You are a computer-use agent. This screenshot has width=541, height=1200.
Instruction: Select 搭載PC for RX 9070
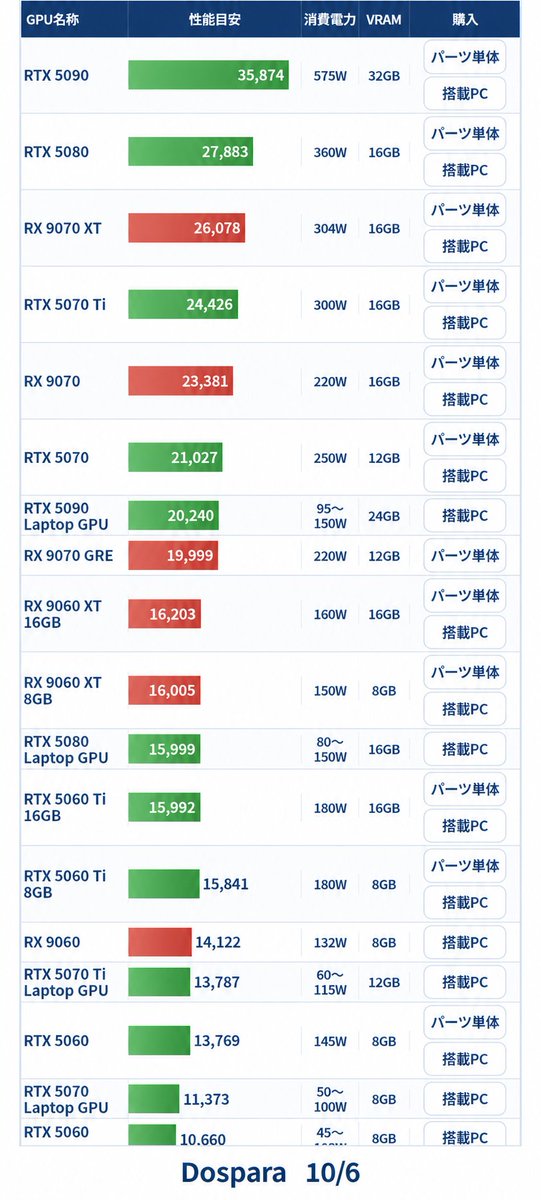click(x=465, y=400)
